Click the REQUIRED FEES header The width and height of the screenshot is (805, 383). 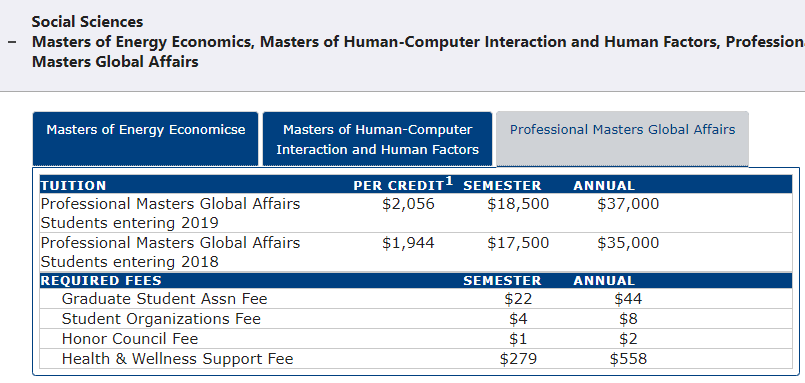(x=101, y=281)
